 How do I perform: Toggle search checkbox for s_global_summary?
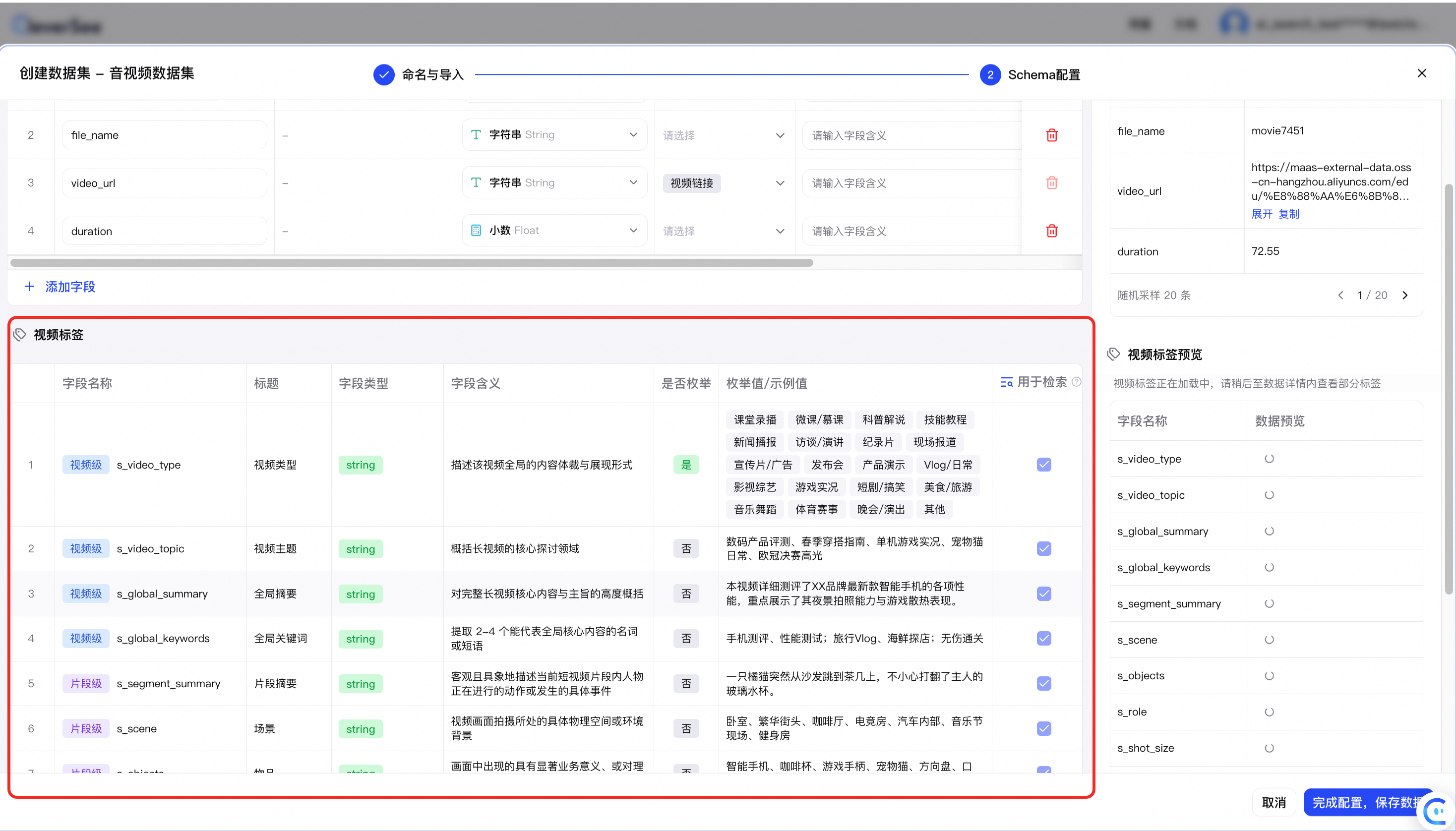tap(1044, 594)
